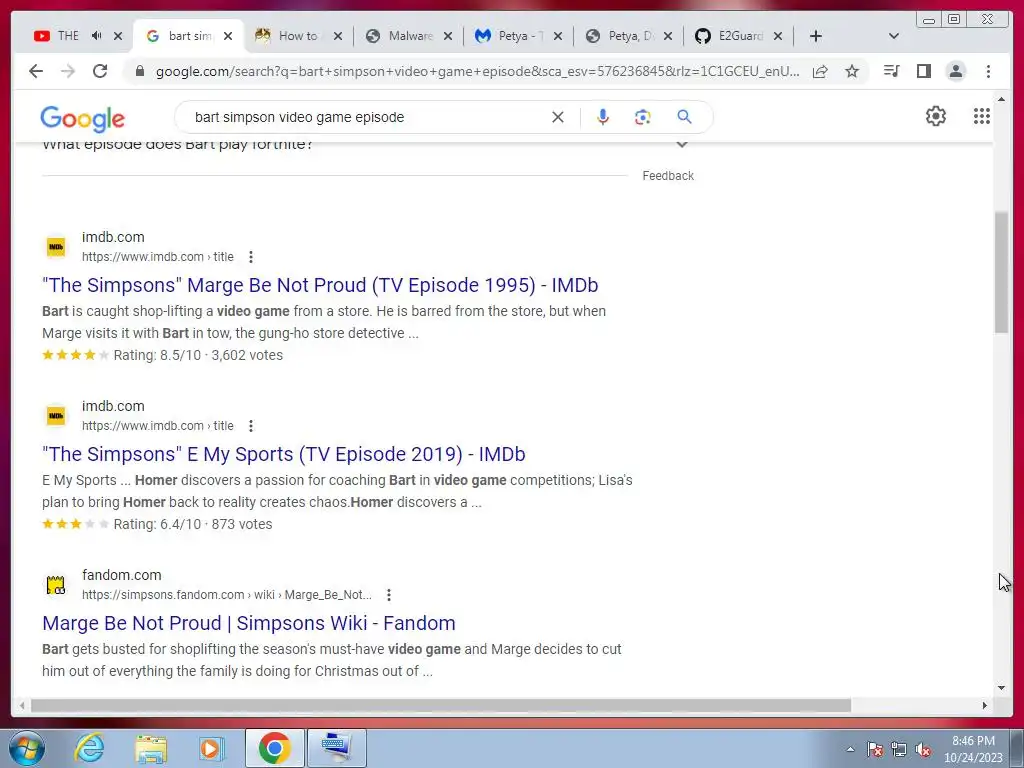Expand the Bart Fortnite question
This screenshot has height=768, width=1024.
click(x=682, y=144)
